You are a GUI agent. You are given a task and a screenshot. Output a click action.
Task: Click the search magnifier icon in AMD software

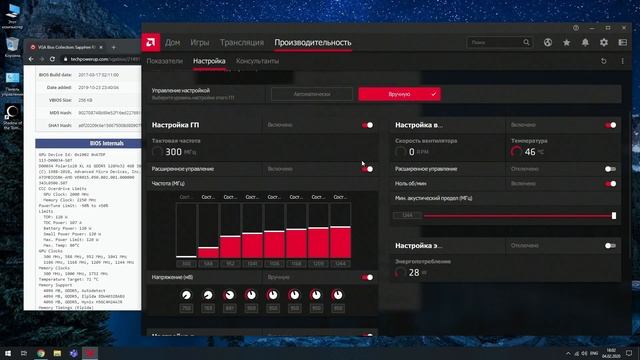click(x=526, y=42)
